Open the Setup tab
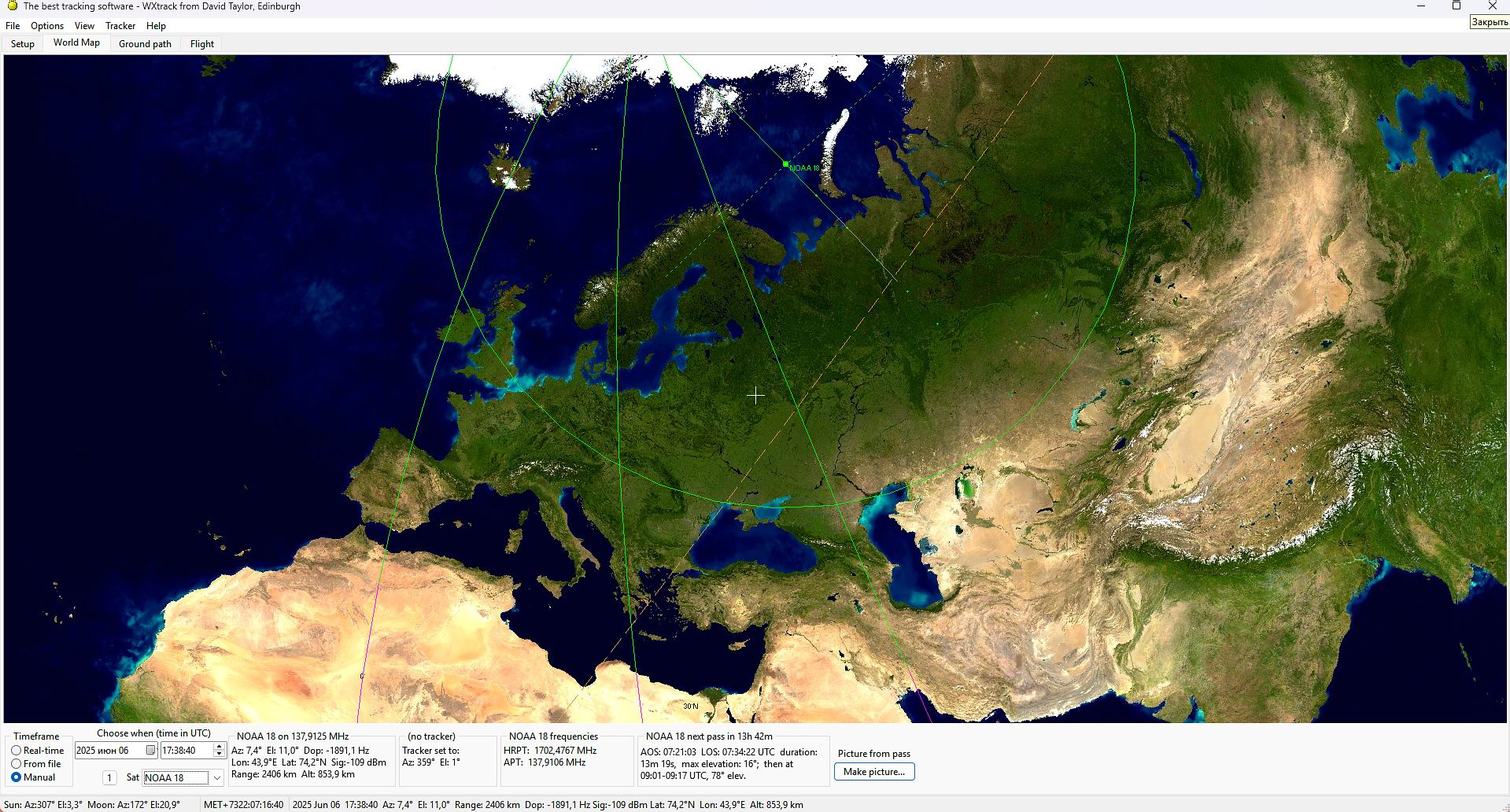This screenshot has width=1510, height=812. click(23, 44)
